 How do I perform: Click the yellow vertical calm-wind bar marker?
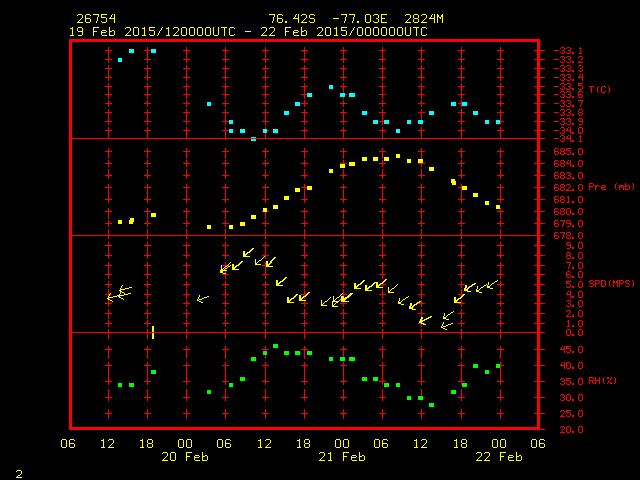(153, 332)
